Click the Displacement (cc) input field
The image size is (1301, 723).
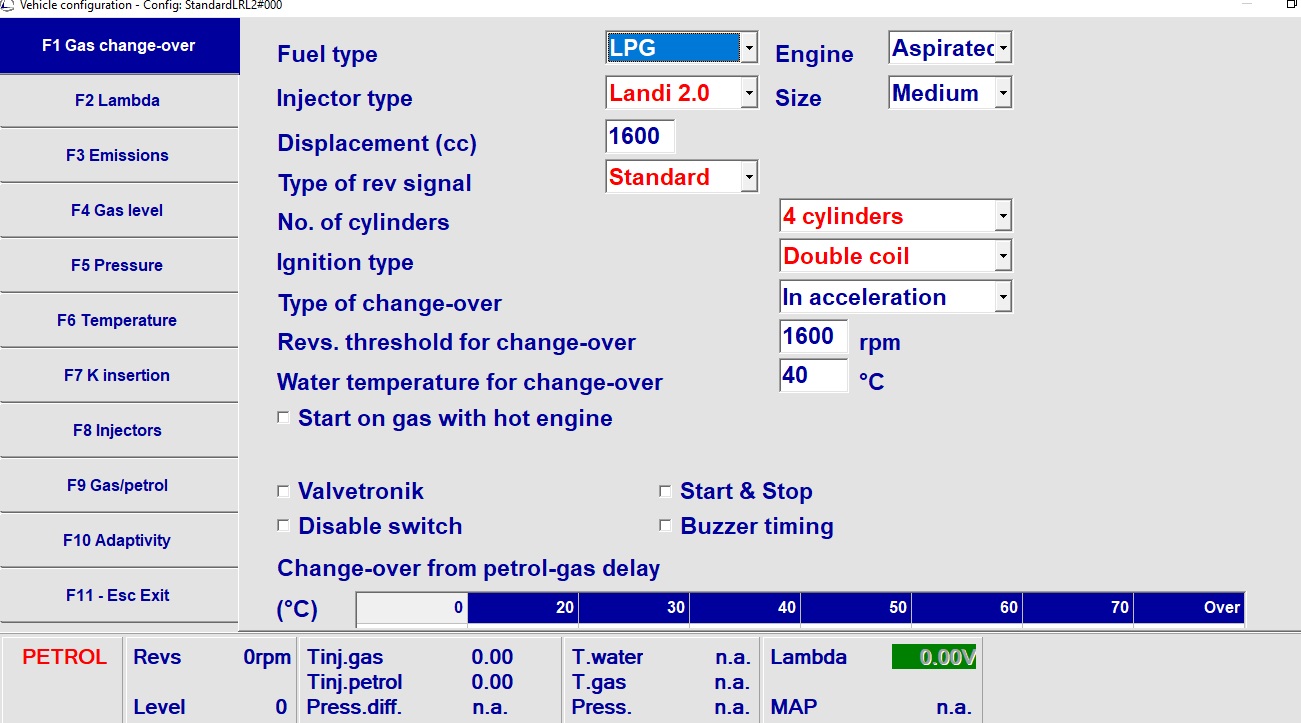[640, 137]
